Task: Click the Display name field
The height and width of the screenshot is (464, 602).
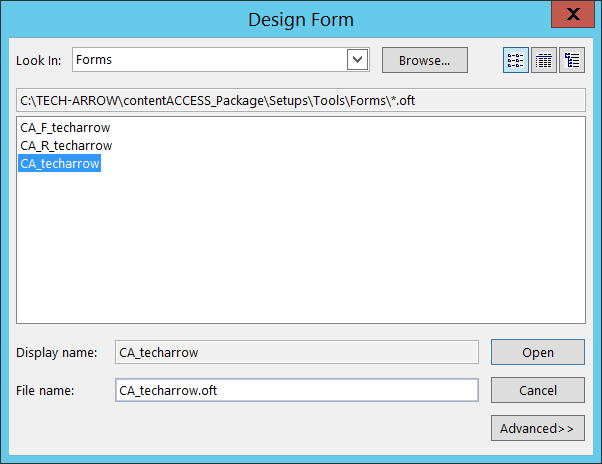Action: (297, 352)
